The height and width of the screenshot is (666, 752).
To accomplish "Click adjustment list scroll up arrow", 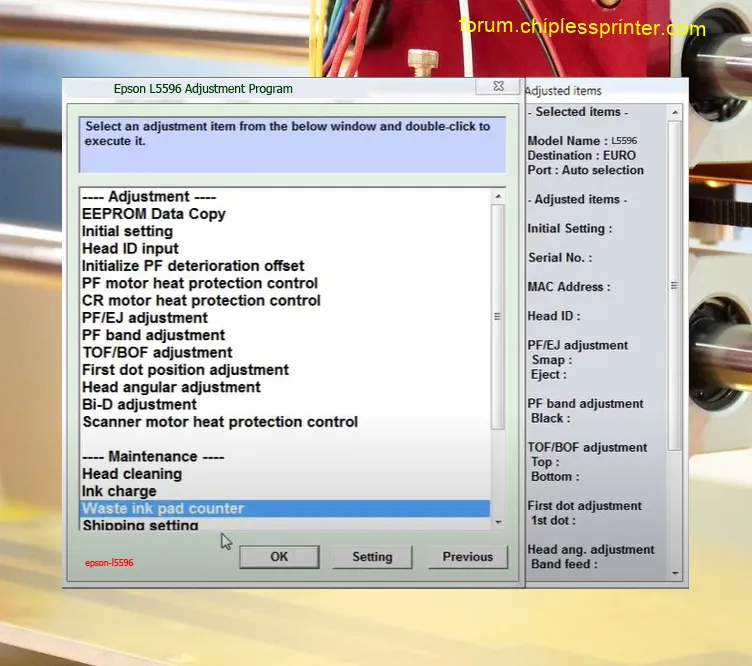I will [x=498, y=196].
